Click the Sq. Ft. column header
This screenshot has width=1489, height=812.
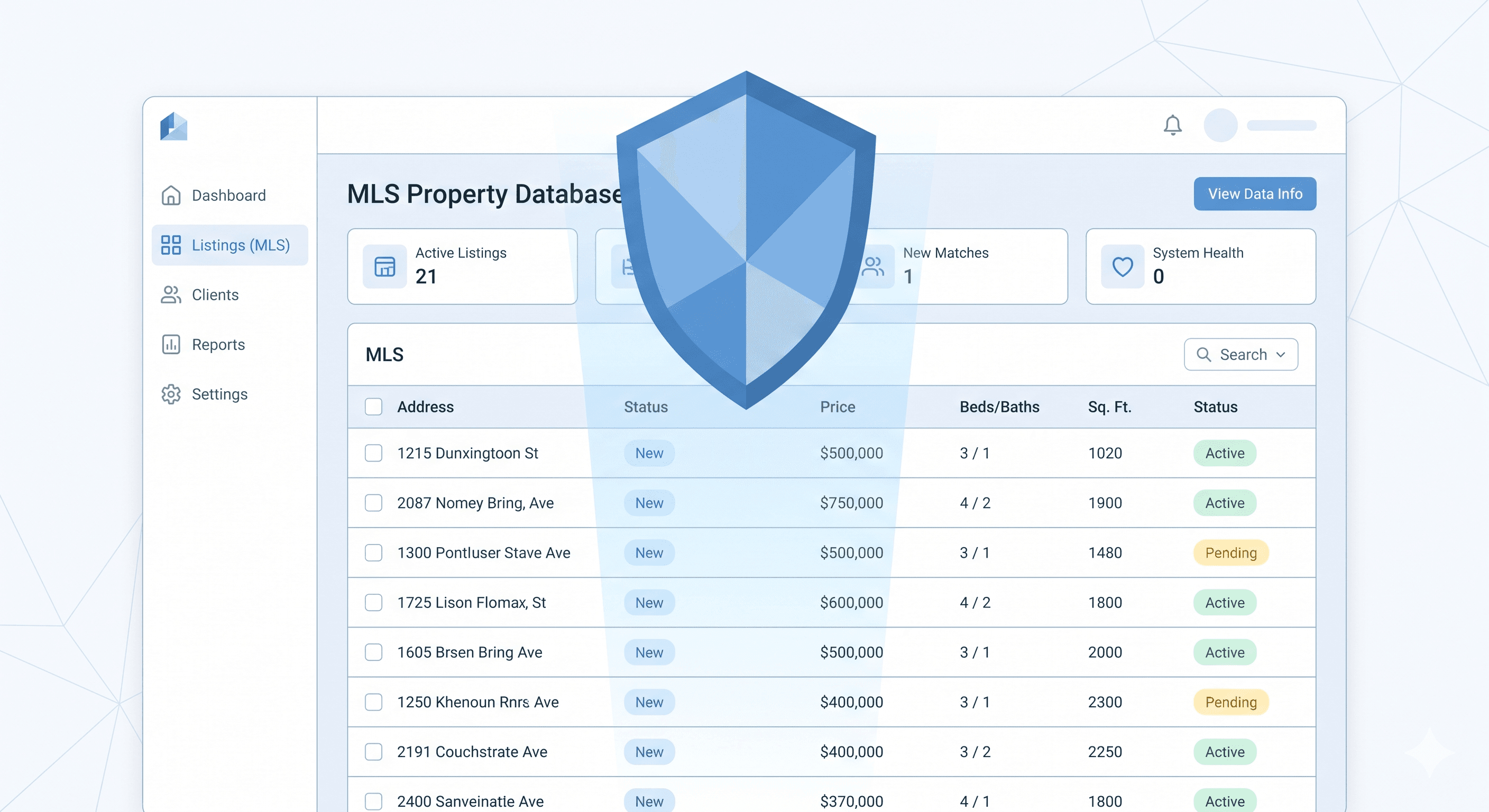1109,407
